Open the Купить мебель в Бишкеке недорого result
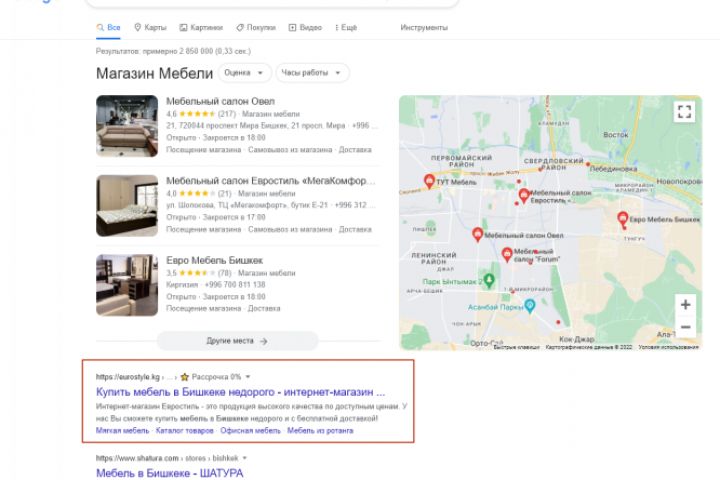The image size is (720, 480). (x=241, y=392)
